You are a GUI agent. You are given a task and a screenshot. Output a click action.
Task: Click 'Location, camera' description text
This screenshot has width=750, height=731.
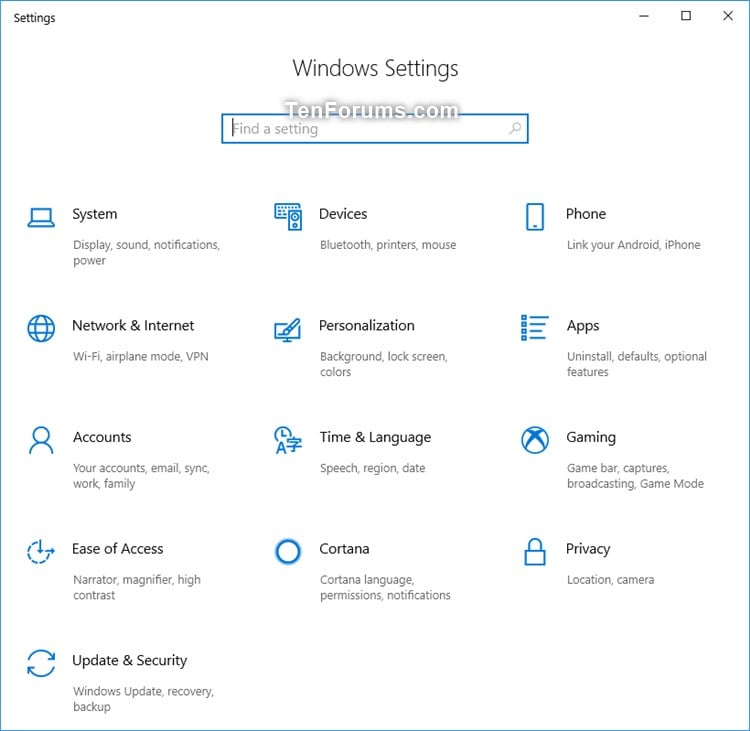(610, 580)
